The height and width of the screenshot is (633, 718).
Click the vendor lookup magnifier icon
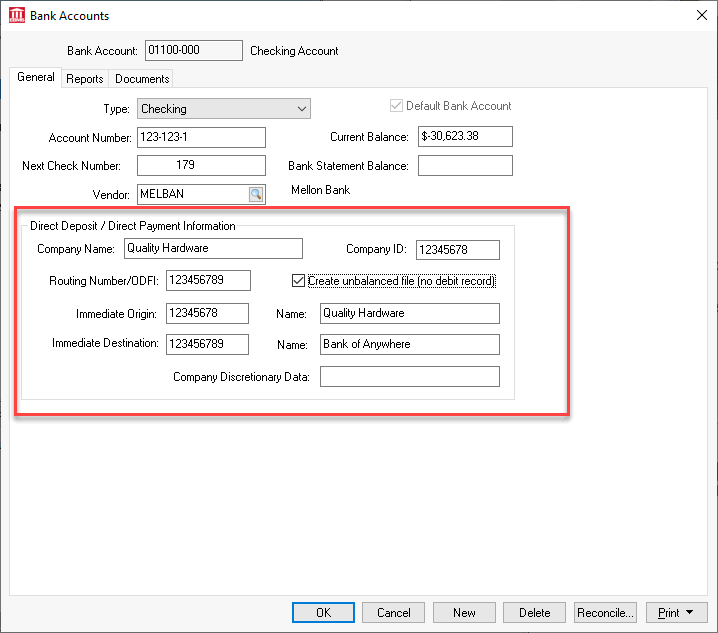click(256, 194)
